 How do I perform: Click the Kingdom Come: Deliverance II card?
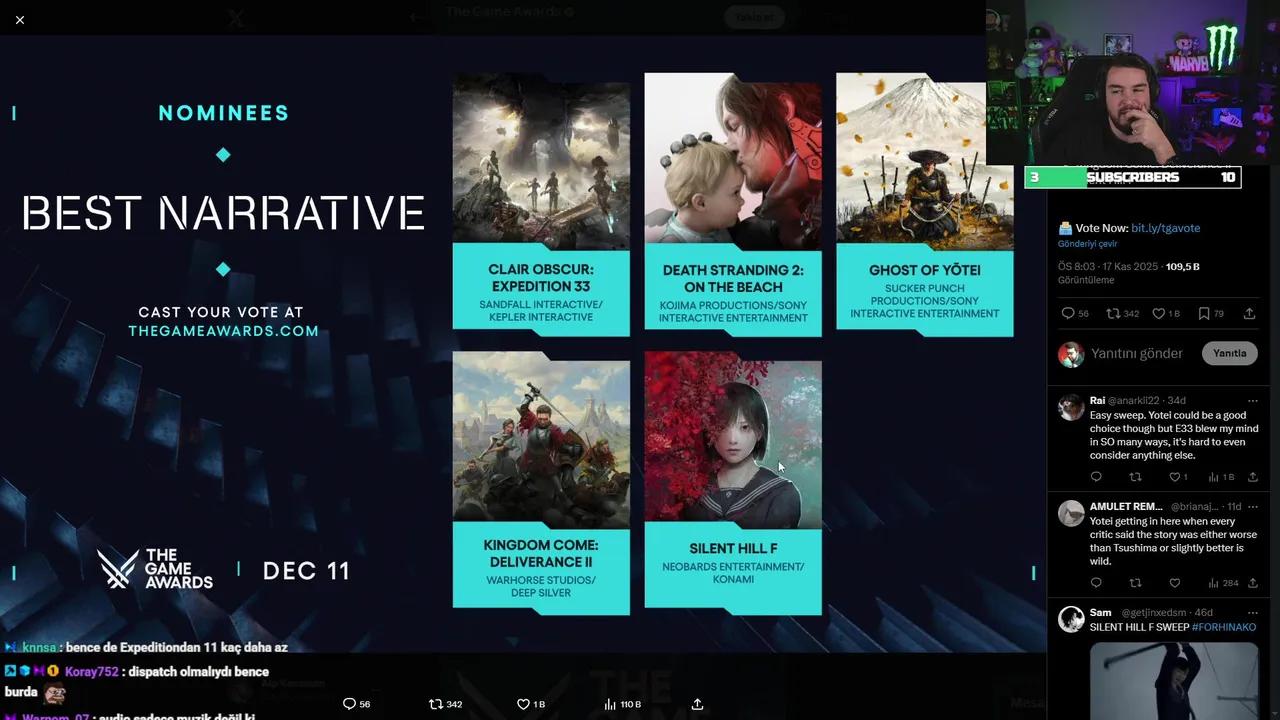541,482
